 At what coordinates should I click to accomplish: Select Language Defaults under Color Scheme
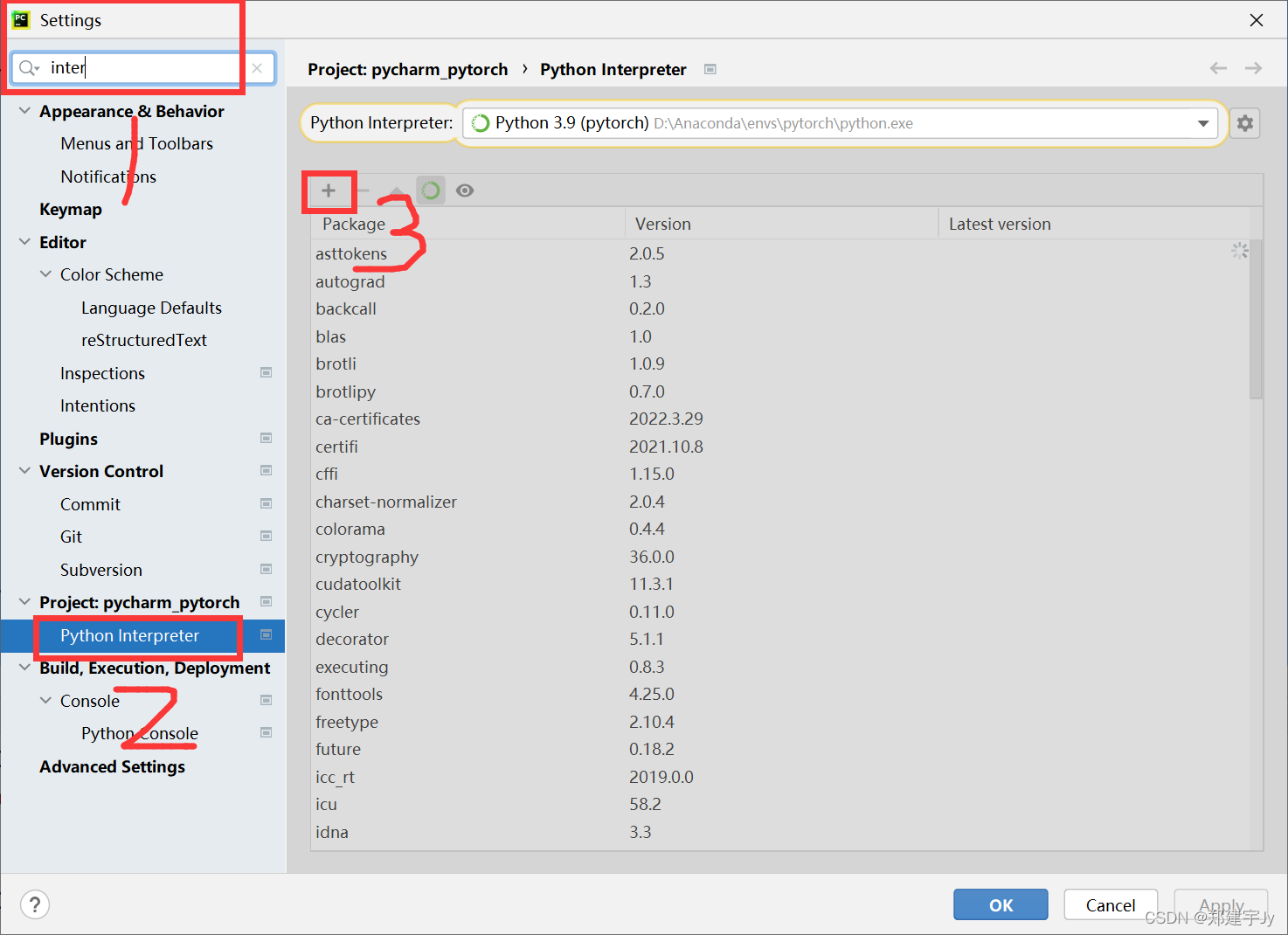151,308
